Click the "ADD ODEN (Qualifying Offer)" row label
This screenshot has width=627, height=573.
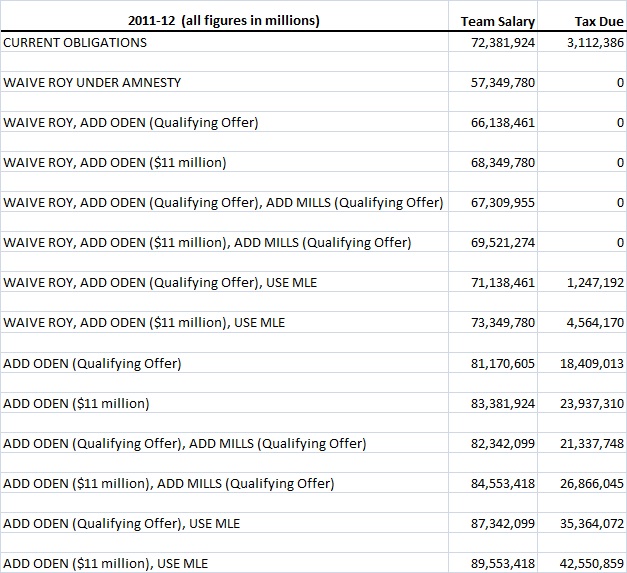[x=93, y=363]
